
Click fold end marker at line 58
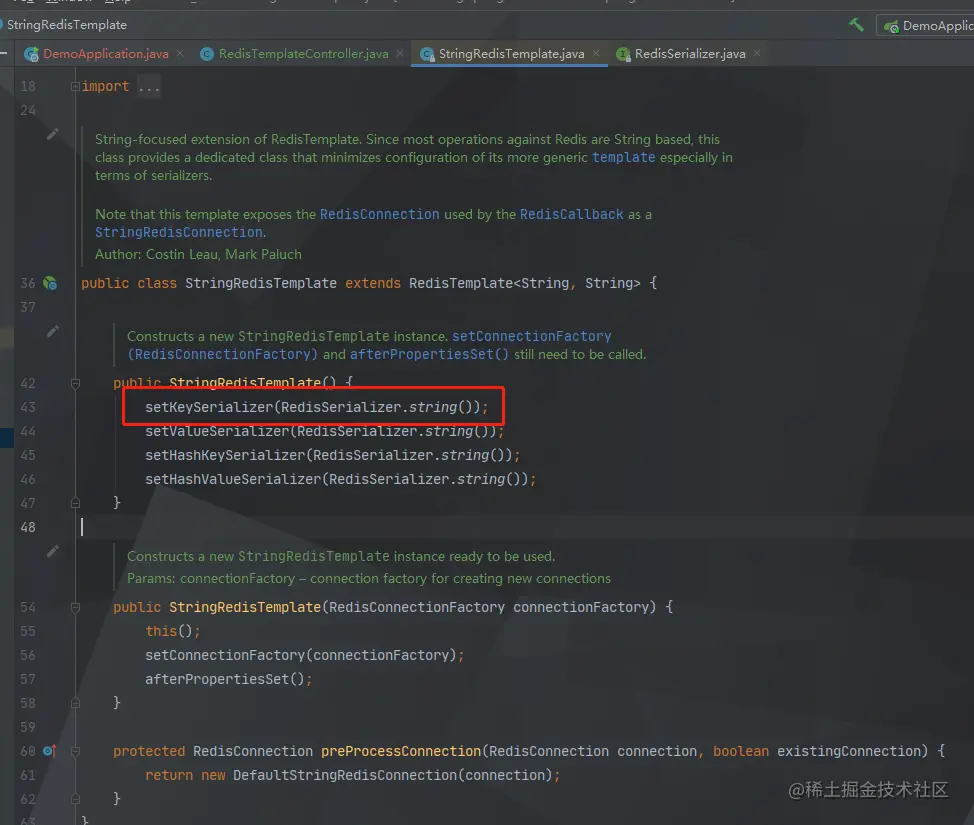tap(75, 703)
